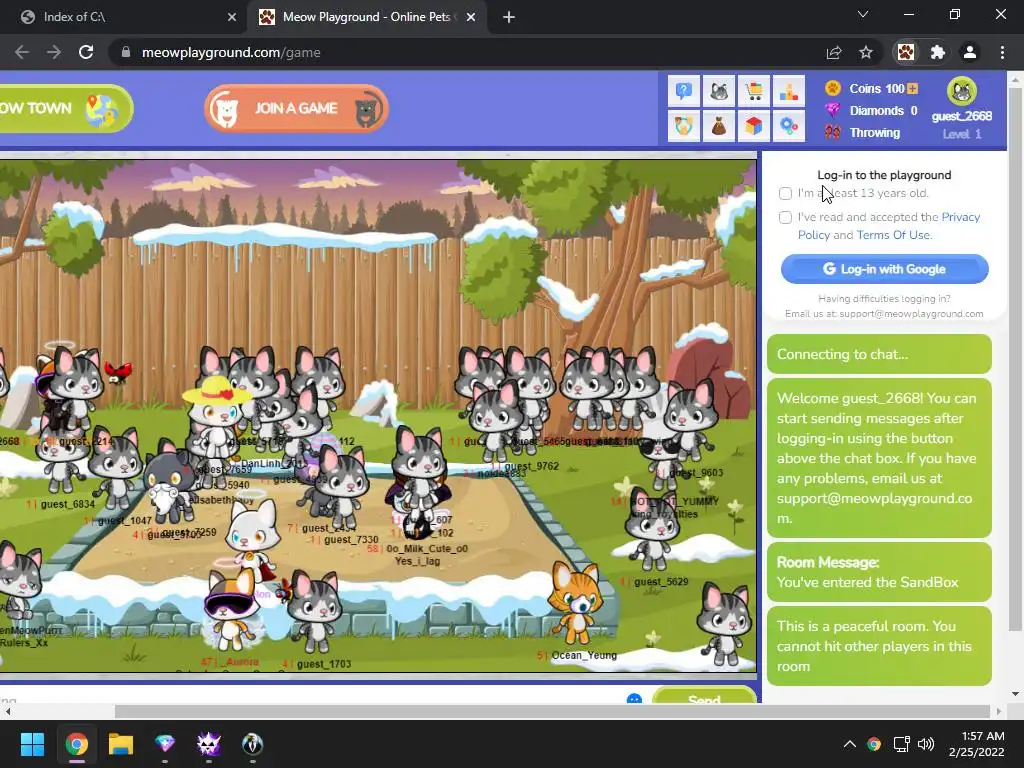This screenshot has width=1024, height=768.
Task: Switch to the Index of C:\ tab
Action: pos(124,17)
